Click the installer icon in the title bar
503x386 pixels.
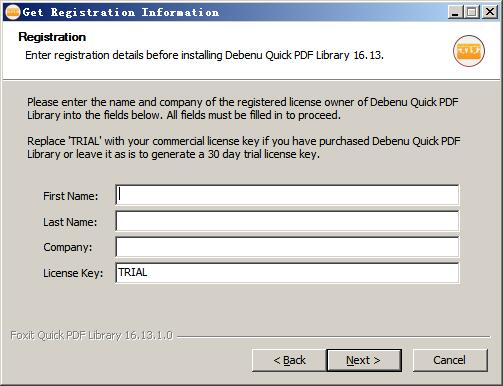point(13,12)
